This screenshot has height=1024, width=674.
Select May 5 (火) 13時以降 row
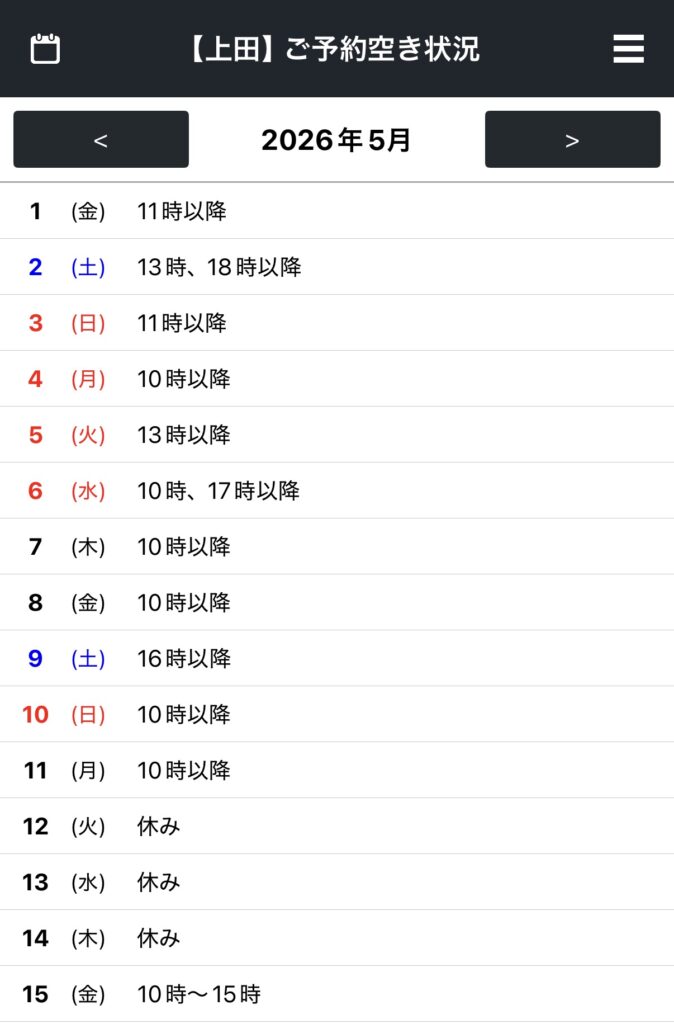click(x=337, y=435)
